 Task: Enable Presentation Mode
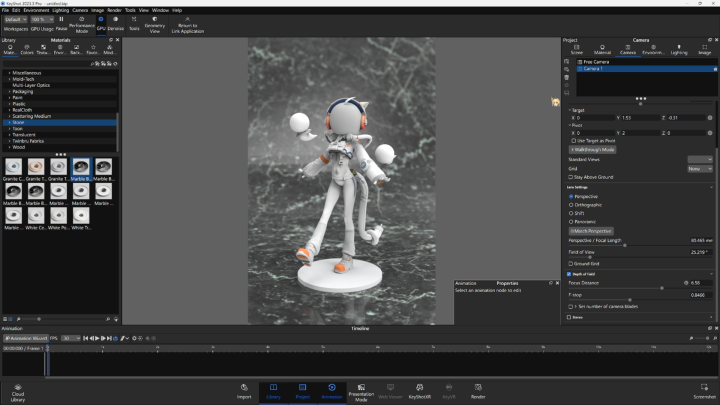point(361,388)
